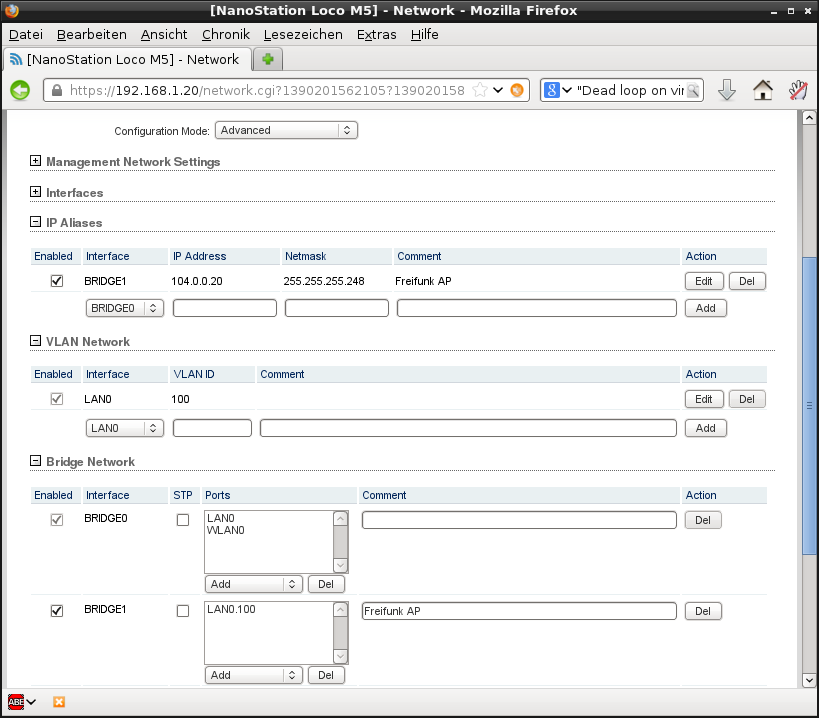Enable STP for BRIDGE0

pyautogui.click(x=183, y=520)
